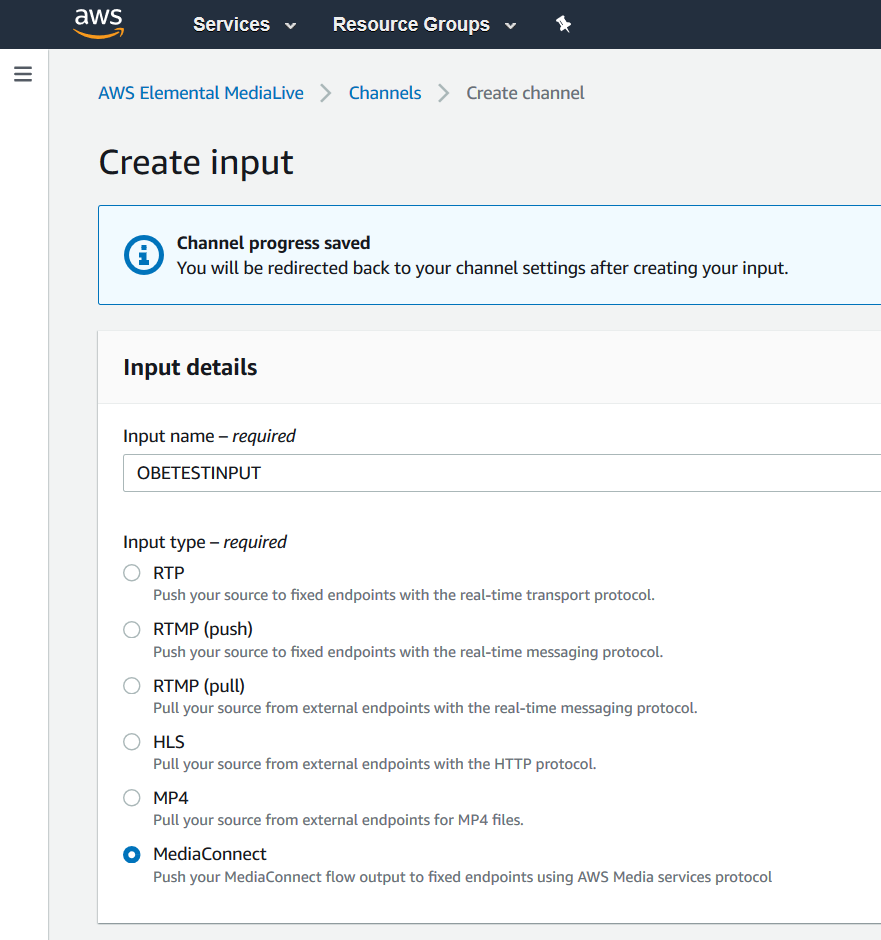Click the Channel progress saved message title
Image resolution: width=881 pixels, height=940 pixels.
[273, 243]
